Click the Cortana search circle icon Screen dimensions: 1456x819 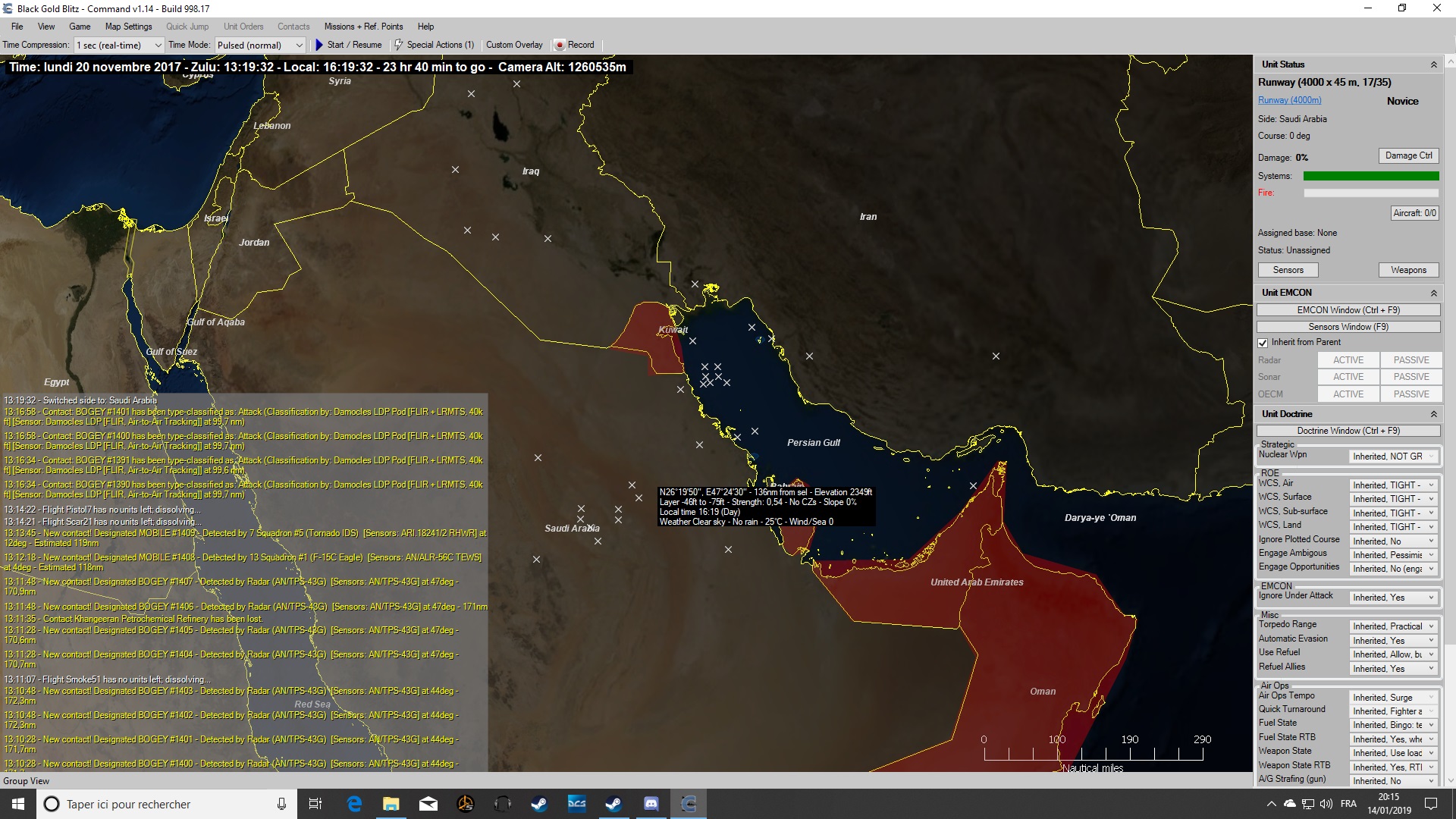coord(52,804)
